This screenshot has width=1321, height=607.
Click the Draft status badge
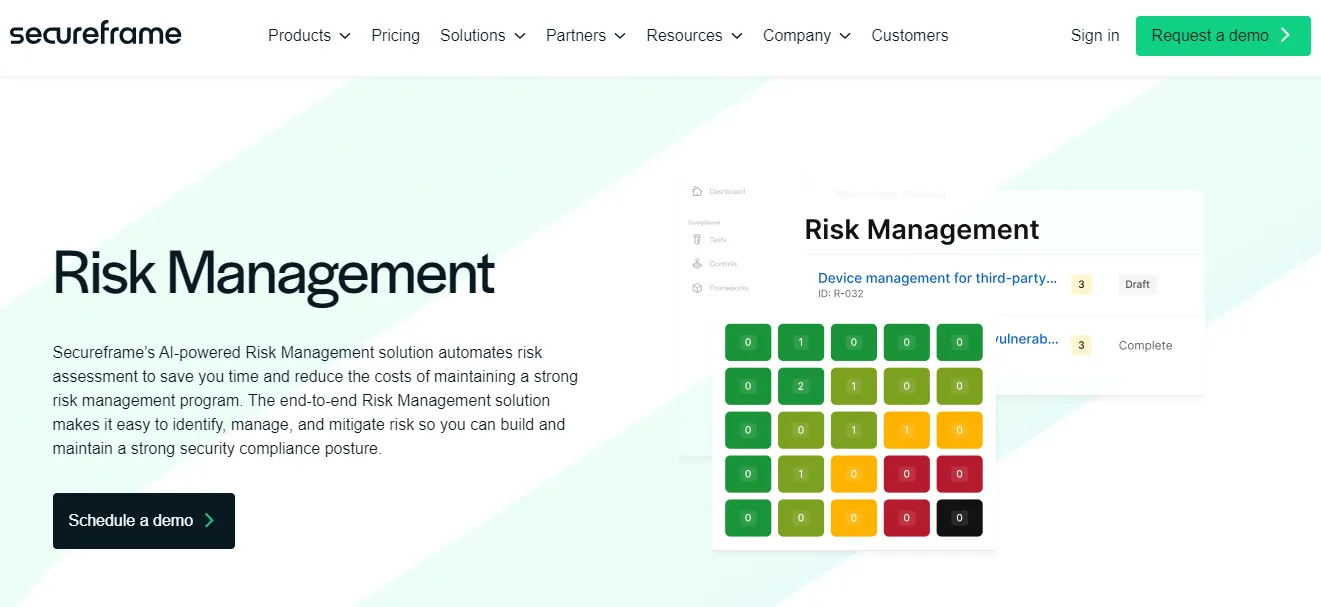coord(1137,284)
